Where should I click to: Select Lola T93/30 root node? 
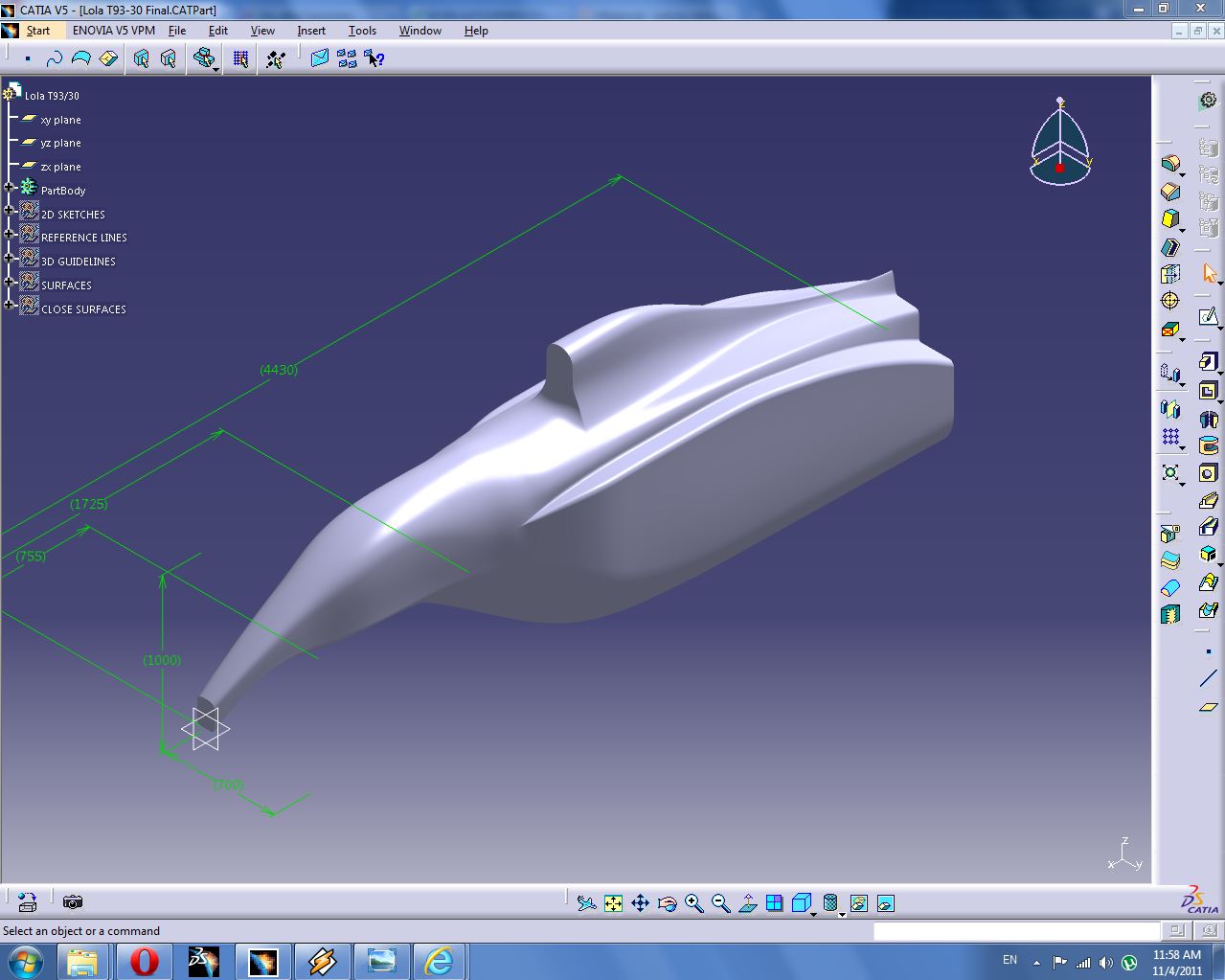click(x=52, y=96)
